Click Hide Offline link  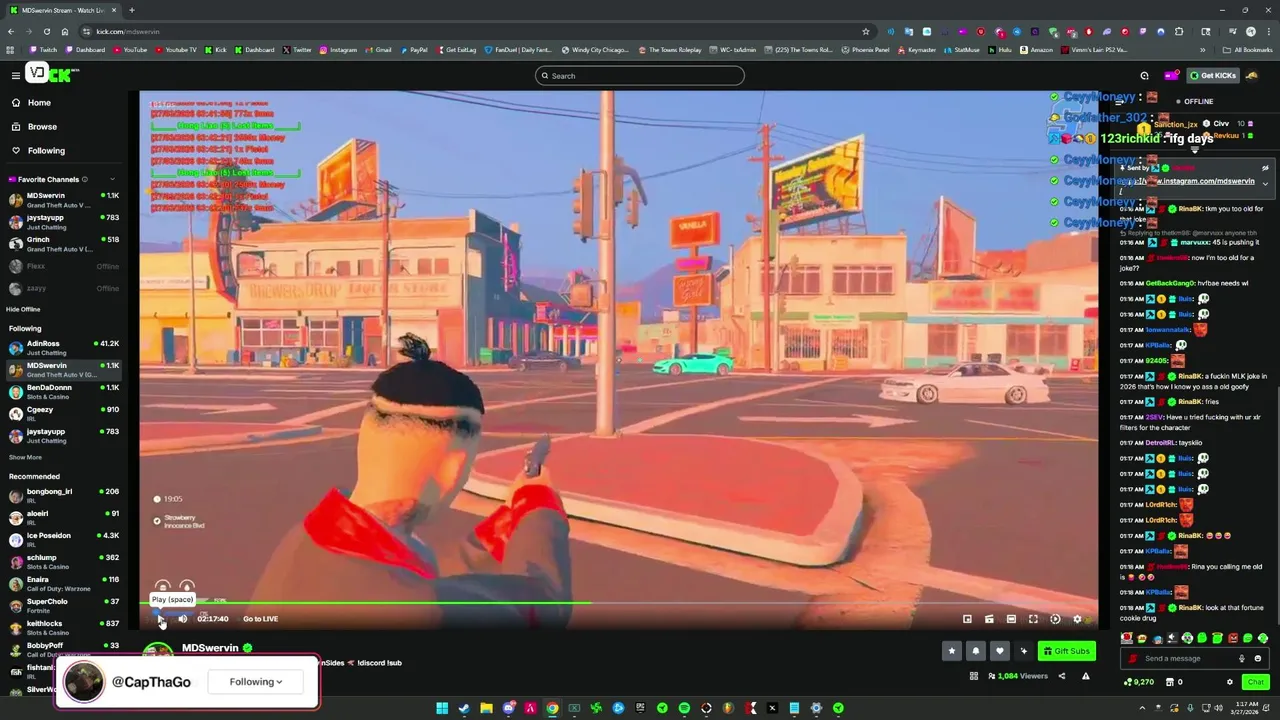(x=23, y=309)
